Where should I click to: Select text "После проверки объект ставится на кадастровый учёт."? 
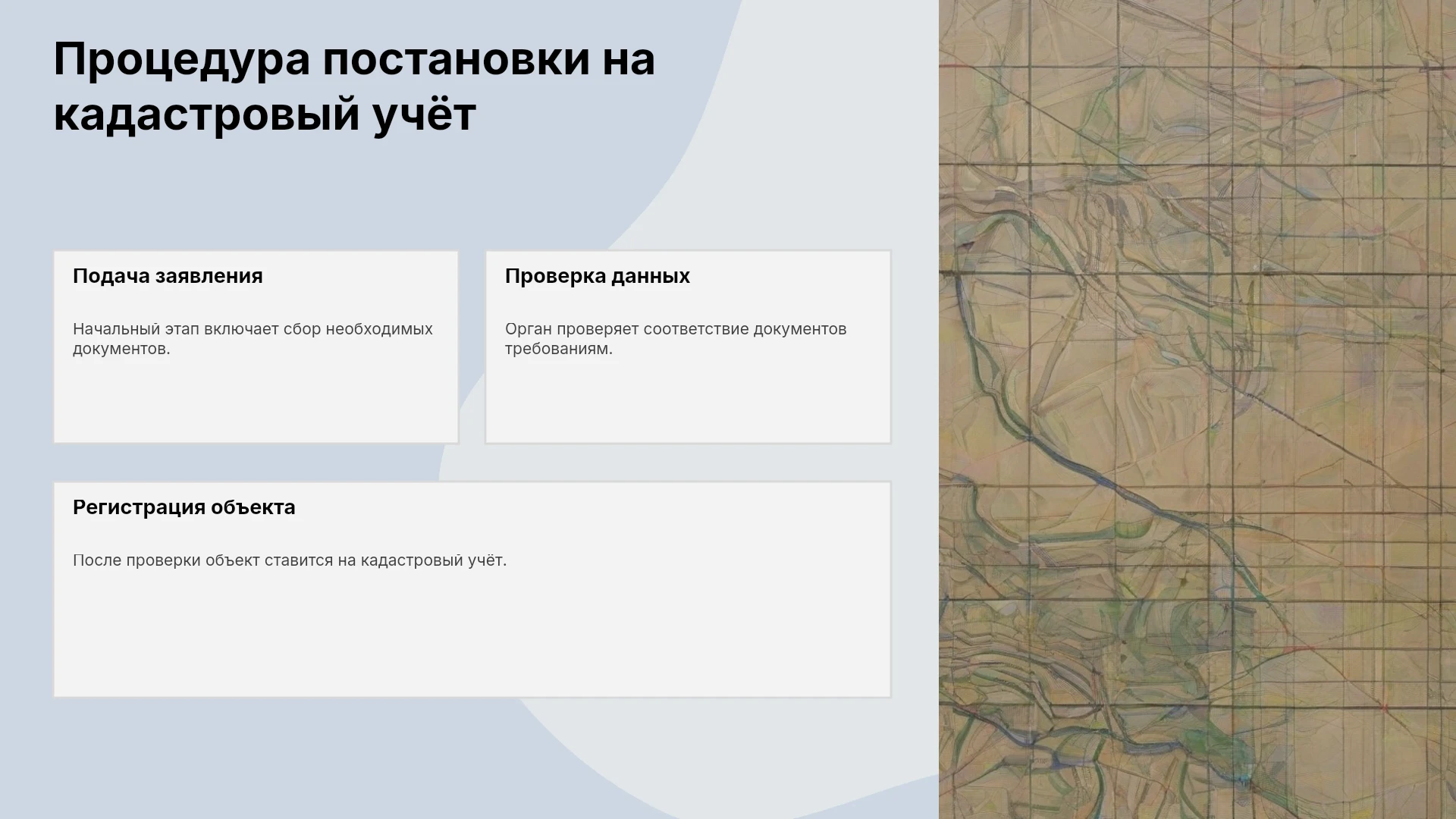point(290,560)
